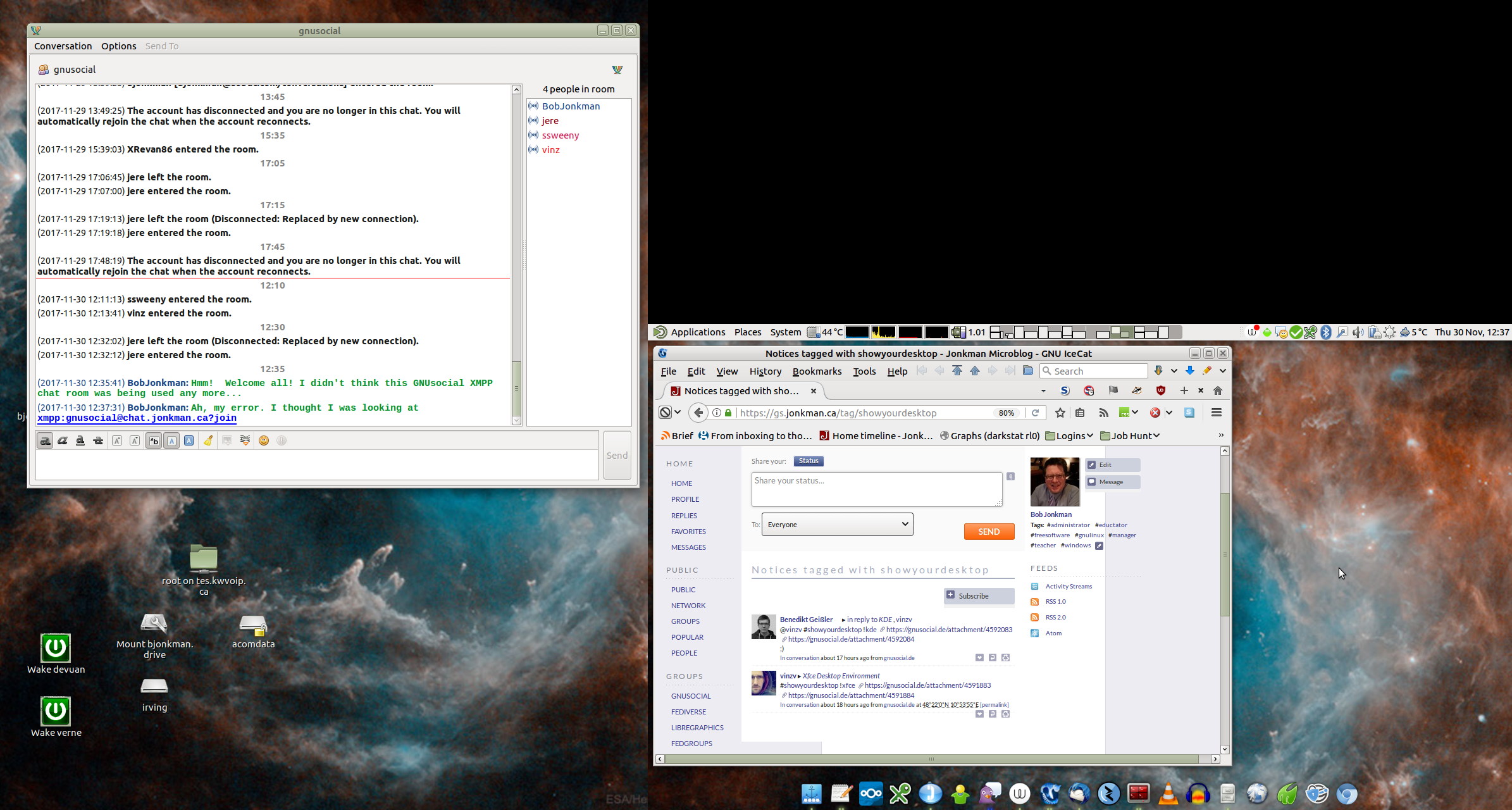This screenshot has height=810, width=1512.
Task: Click the Send button in gnusocial chat
Action: [x=617, y=456]
